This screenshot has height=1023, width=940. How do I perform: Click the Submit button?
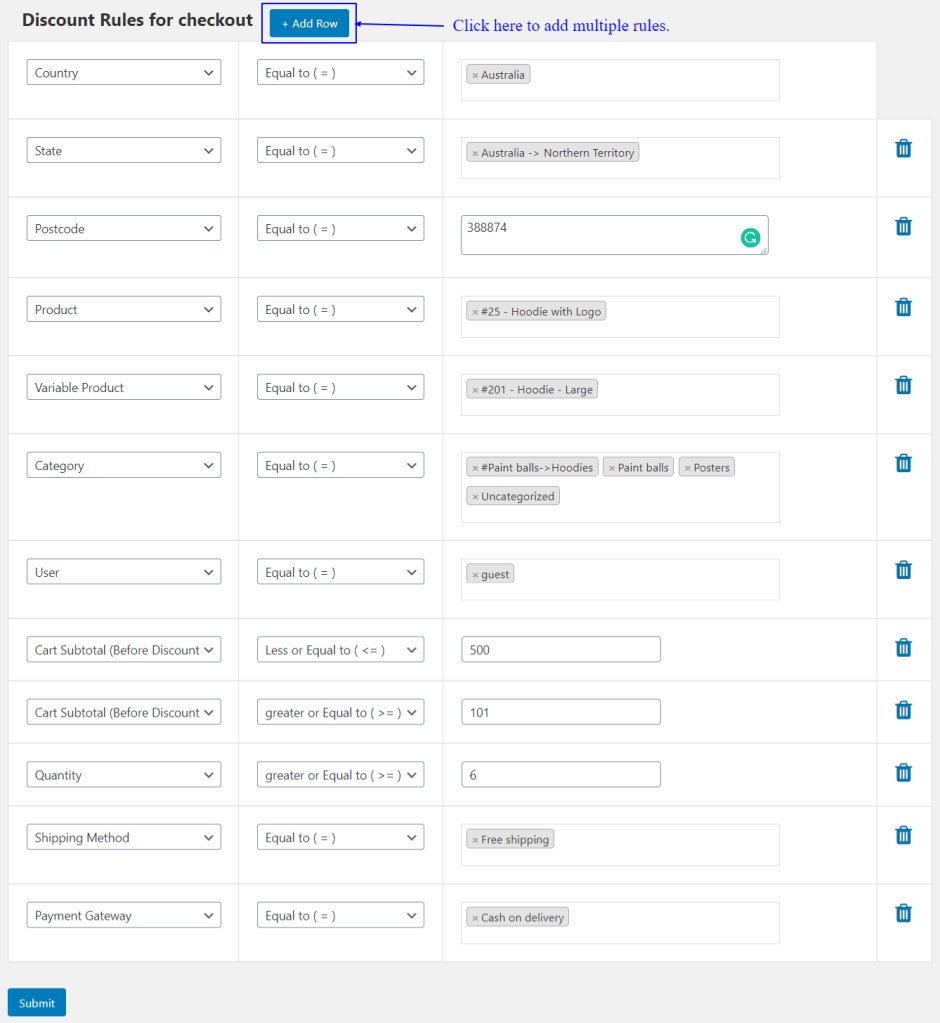point(37,1003)
